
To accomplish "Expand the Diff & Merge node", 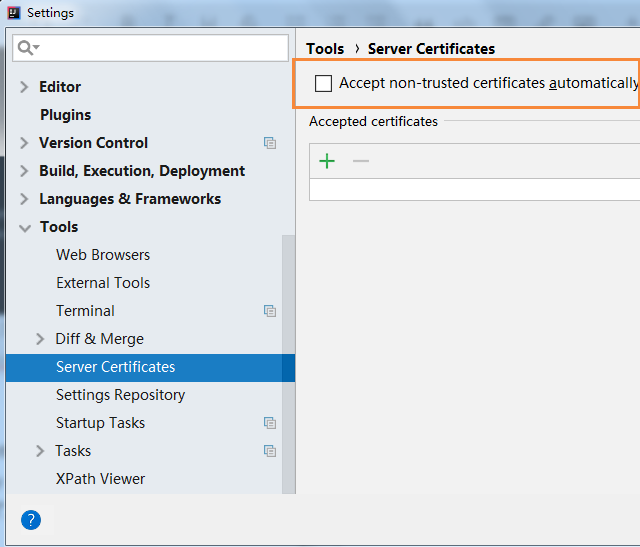I will (40, 339).
